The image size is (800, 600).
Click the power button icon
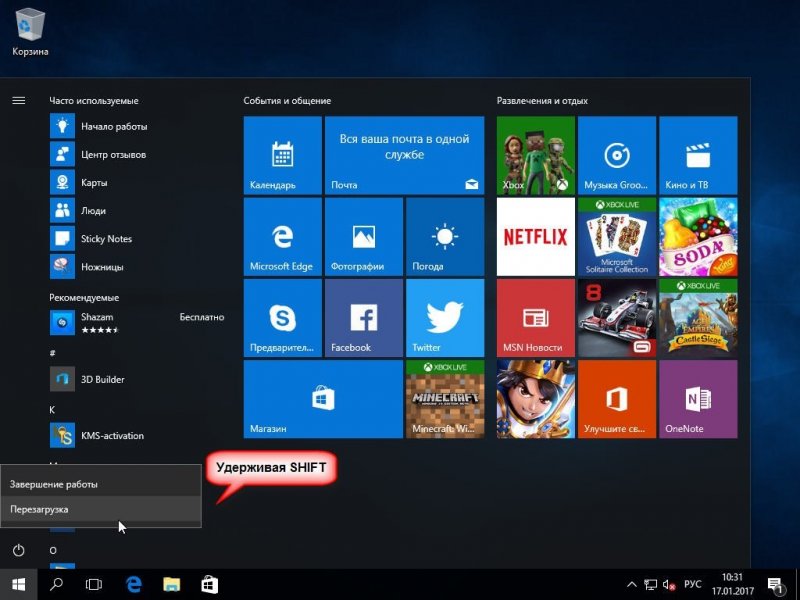click(x=19, y=551)
